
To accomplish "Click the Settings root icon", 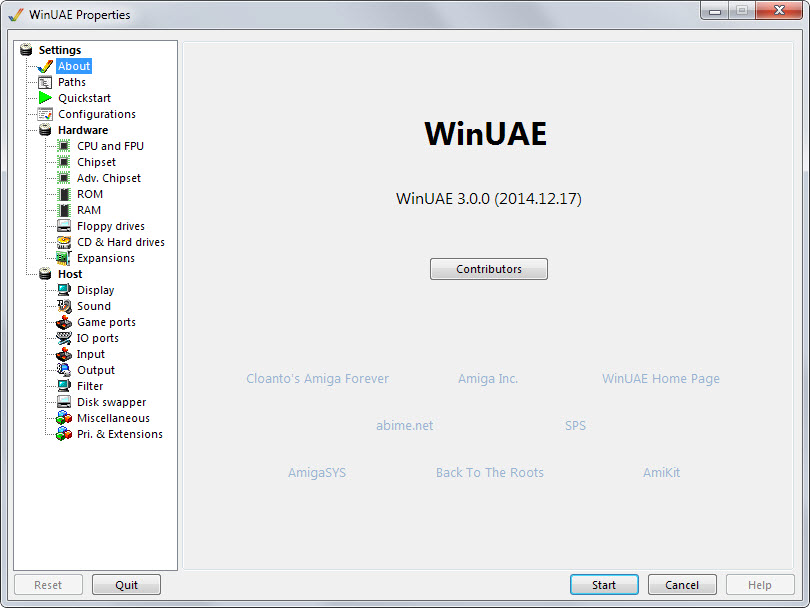I will tap(26, 50).
